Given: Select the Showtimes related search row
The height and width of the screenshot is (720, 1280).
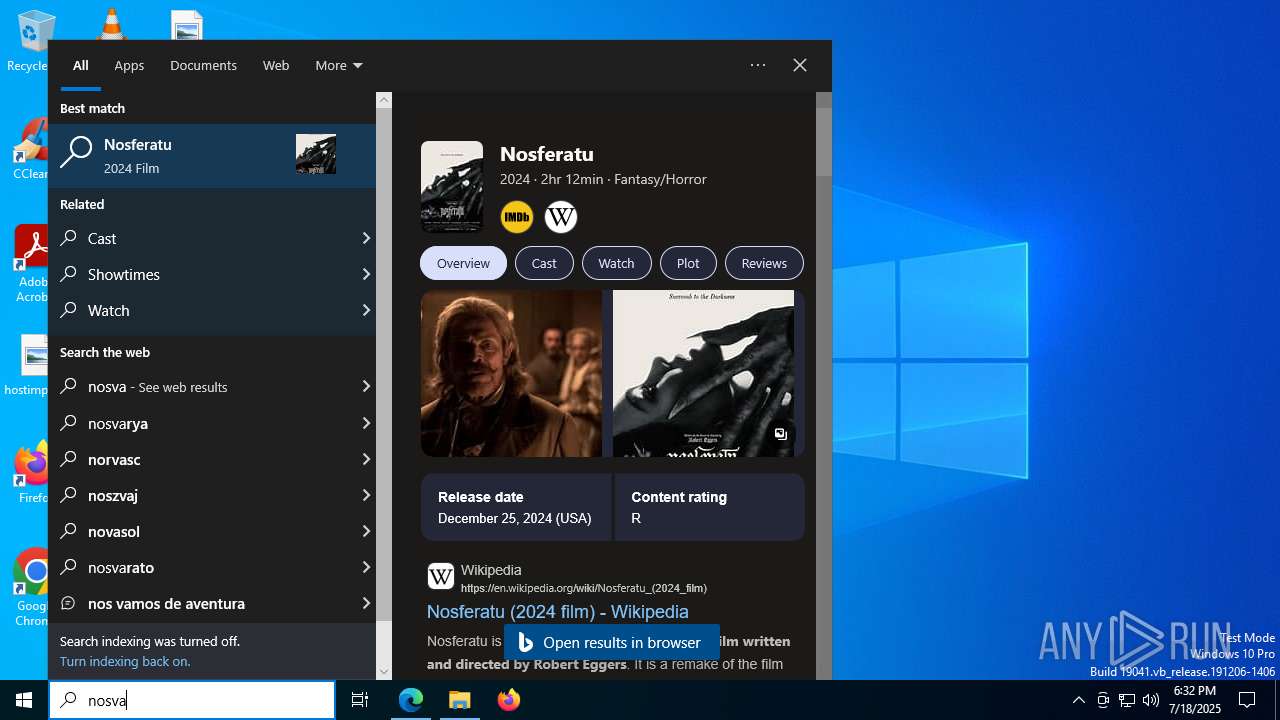Looking at the screenshot, I should click(x=212, y=274).
